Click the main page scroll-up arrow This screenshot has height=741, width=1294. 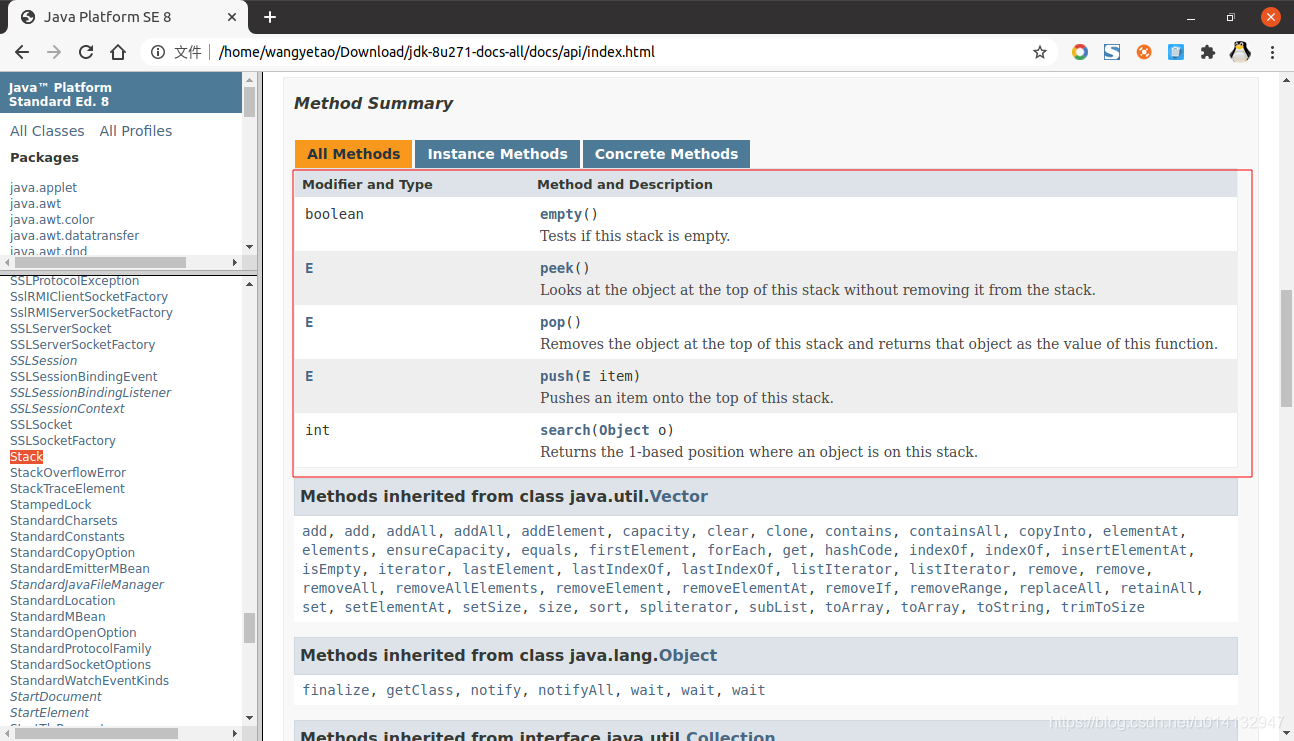1286,81
